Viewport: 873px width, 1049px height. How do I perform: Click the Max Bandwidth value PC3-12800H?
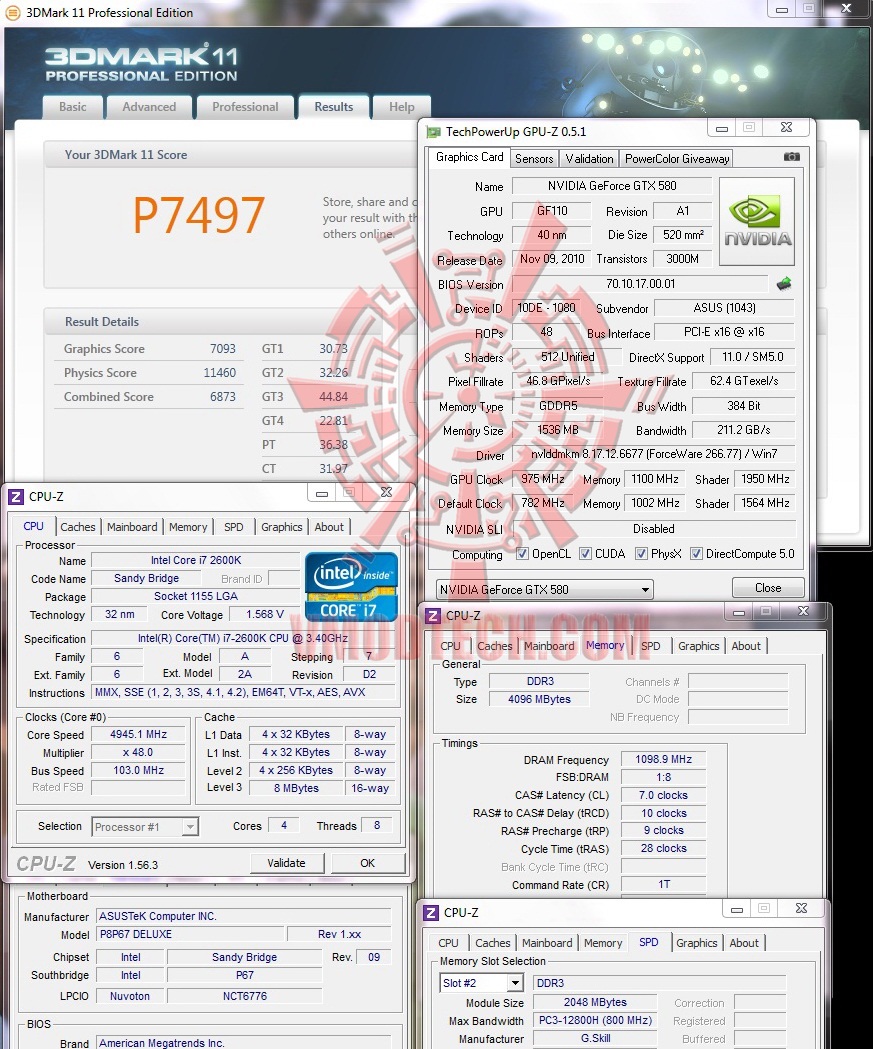[595, 1020]
